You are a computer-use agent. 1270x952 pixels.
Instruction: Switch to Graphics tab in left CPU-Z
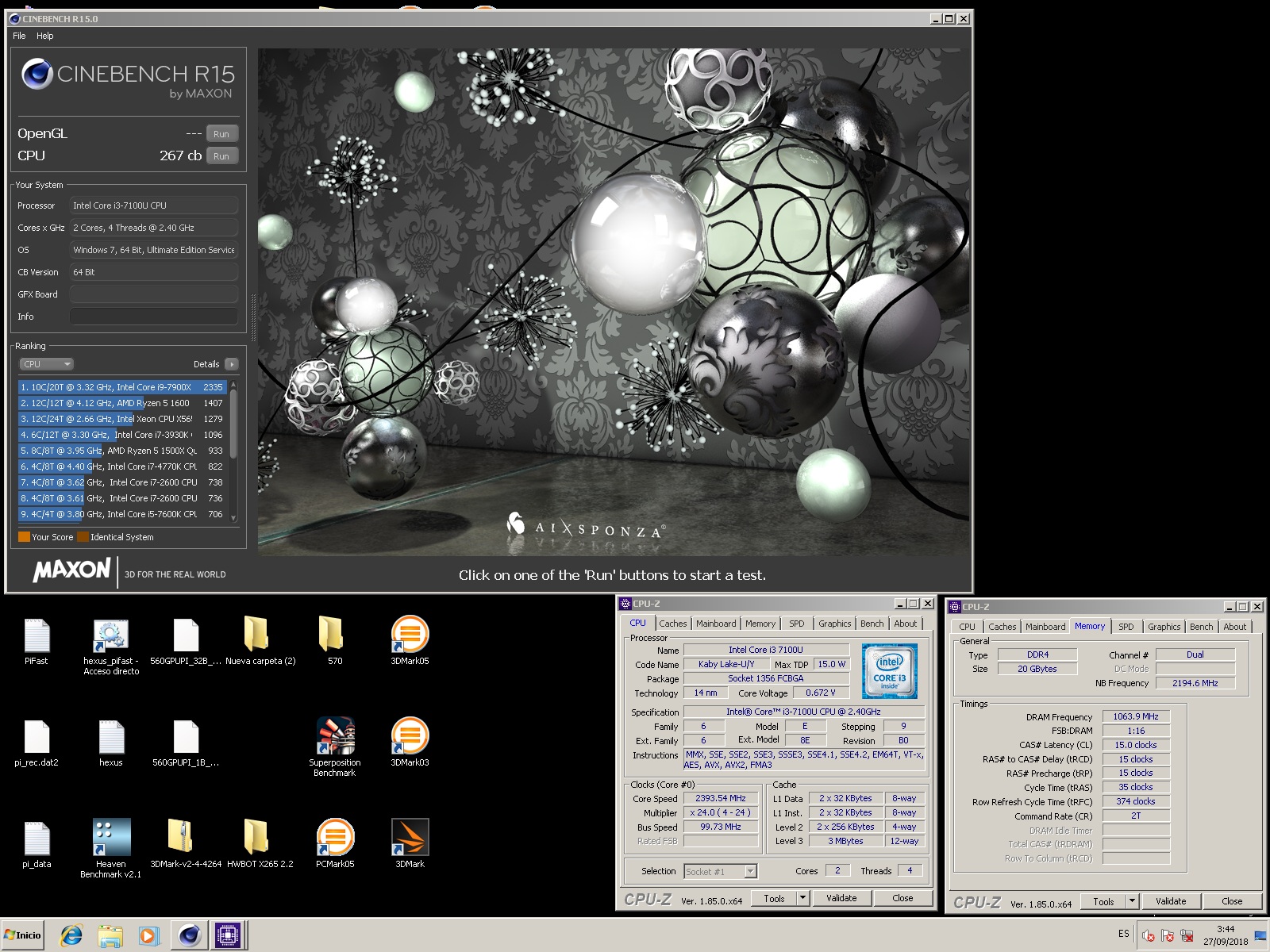(x=834, y=624)
